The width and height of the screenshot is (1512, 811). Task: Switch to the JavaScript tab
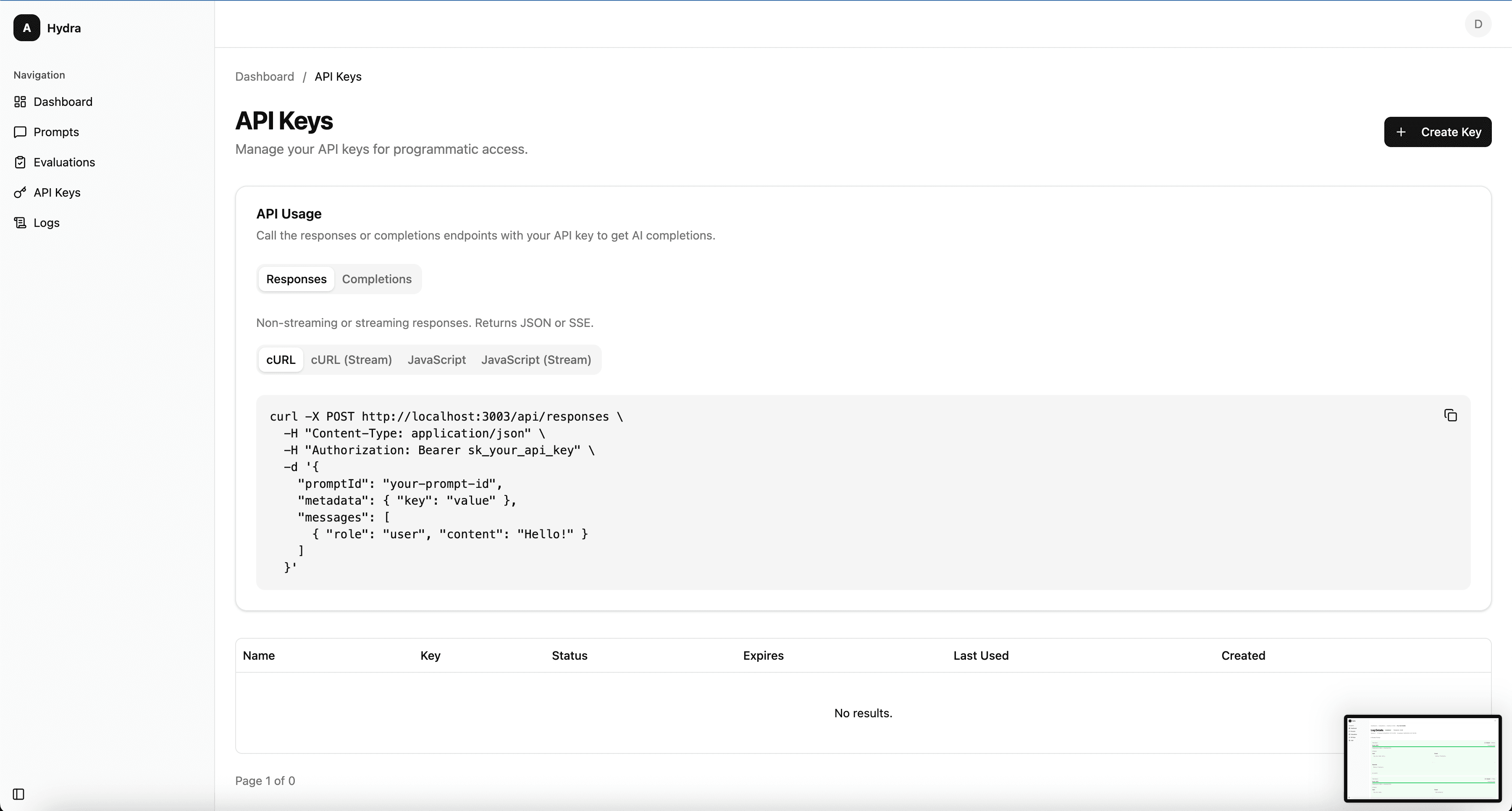click(x=437, y=359)
